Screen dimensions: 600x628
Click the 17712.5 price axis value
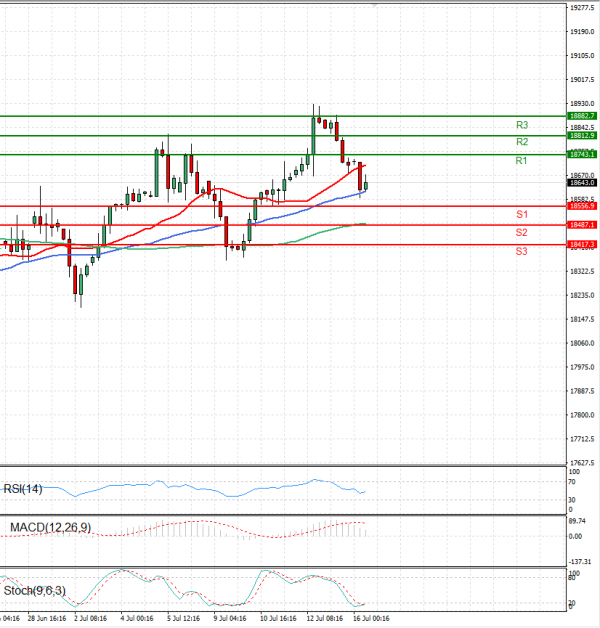click(x=582, y=439)
